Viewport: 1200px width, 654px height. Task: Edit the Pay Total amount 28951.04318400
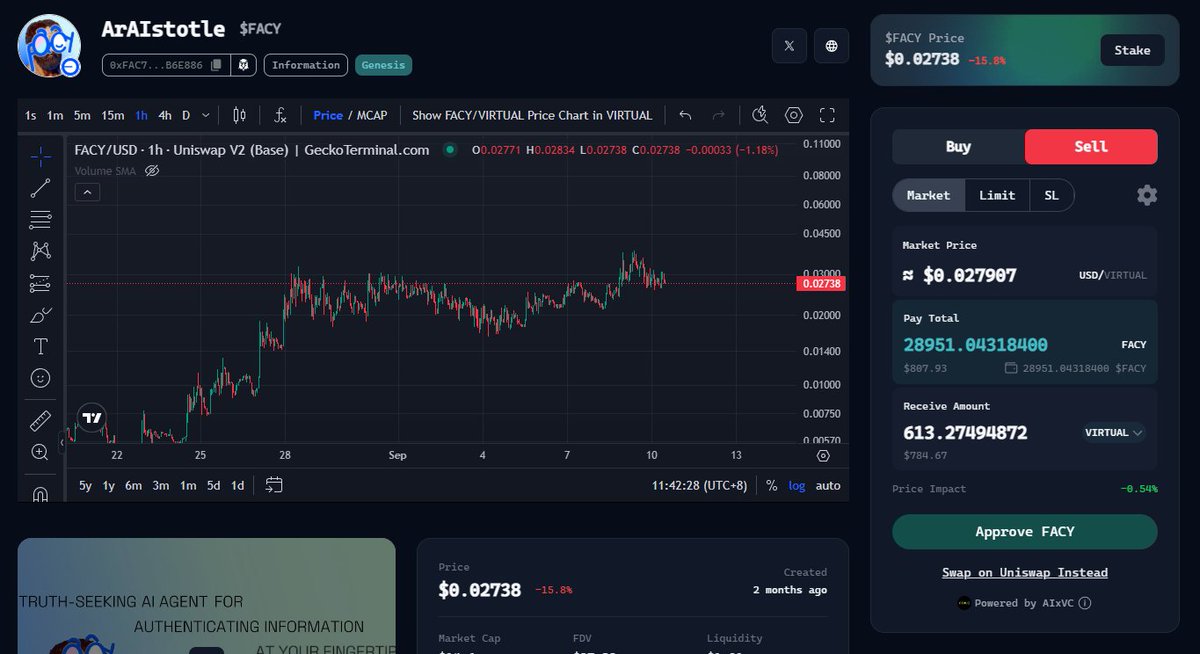pyautogui.click(x=976, y=345)
